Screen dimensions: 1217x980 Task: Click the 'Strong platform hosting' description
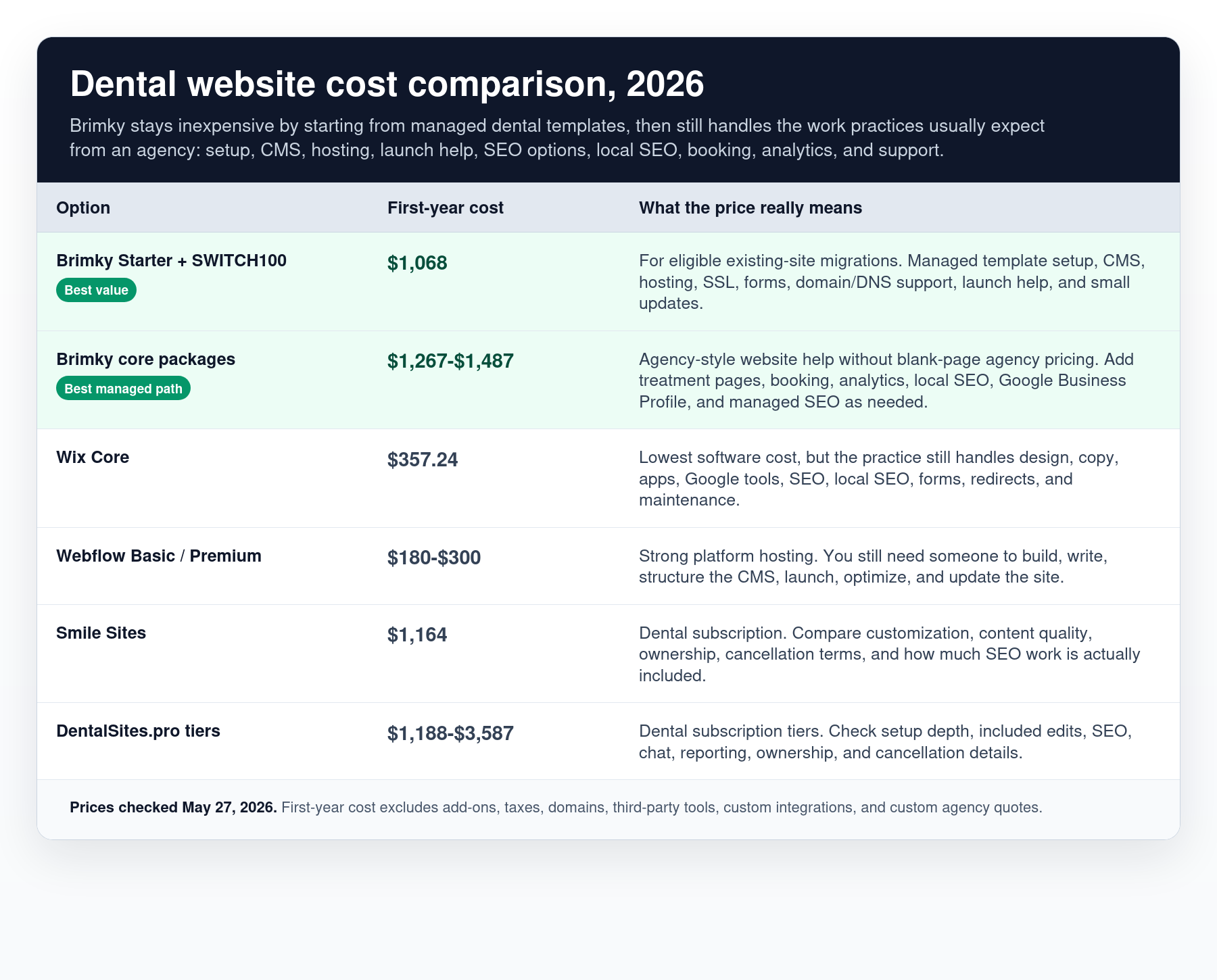[873, 566]
